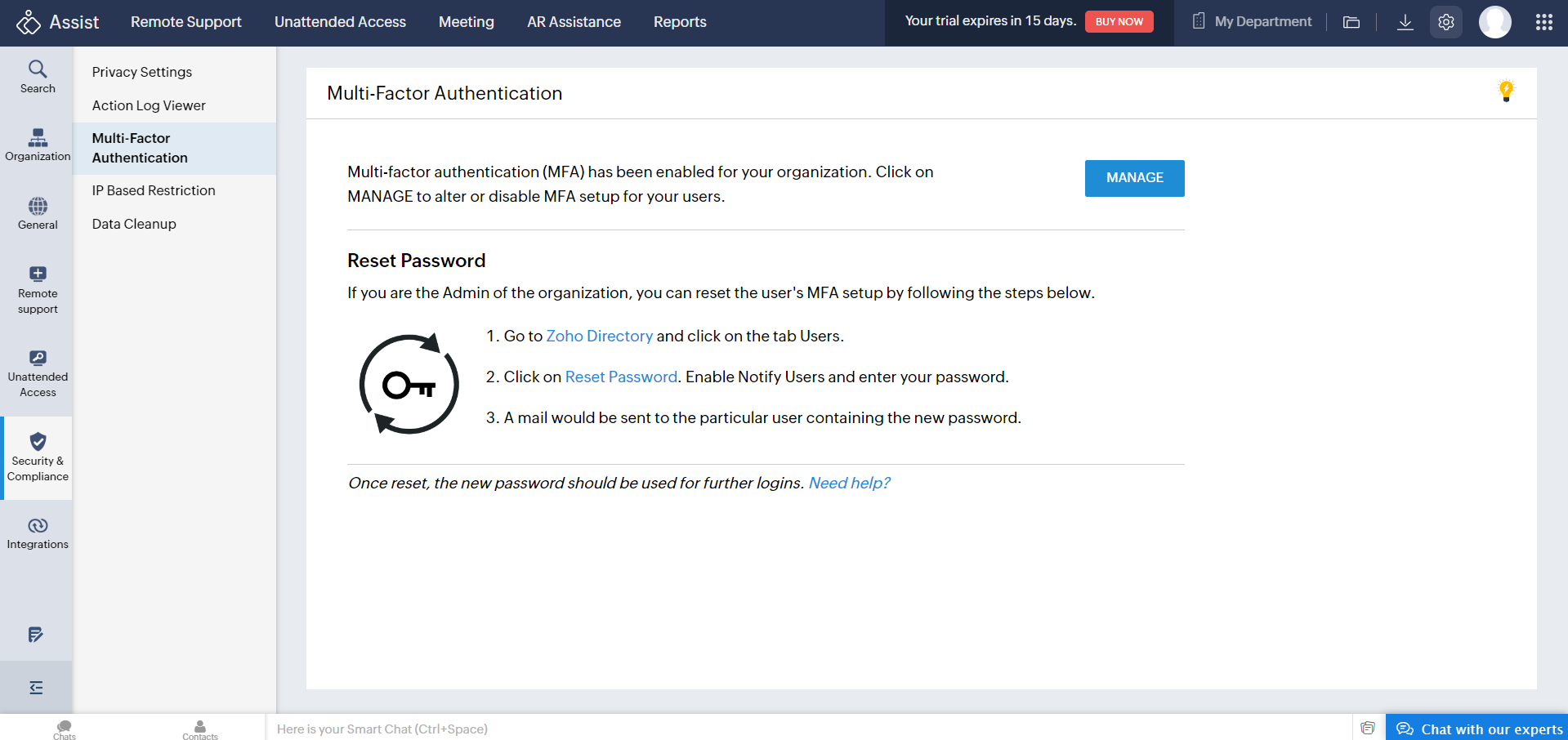
Task: Open the apps grid launcher
Action: [1543, 22]
